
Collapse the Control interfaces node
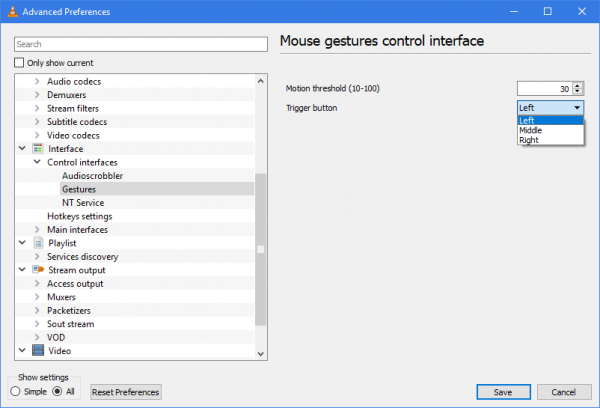[37, 162]
